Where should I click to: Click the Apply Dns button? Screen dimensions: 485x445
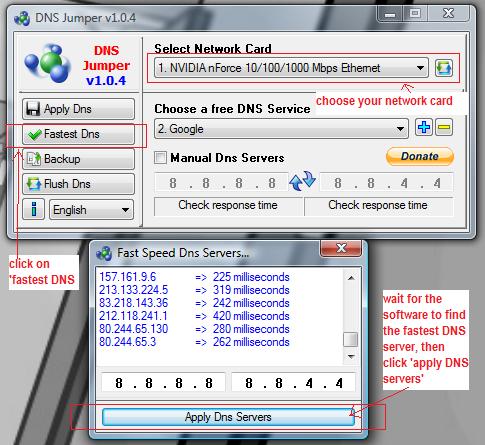78,109
